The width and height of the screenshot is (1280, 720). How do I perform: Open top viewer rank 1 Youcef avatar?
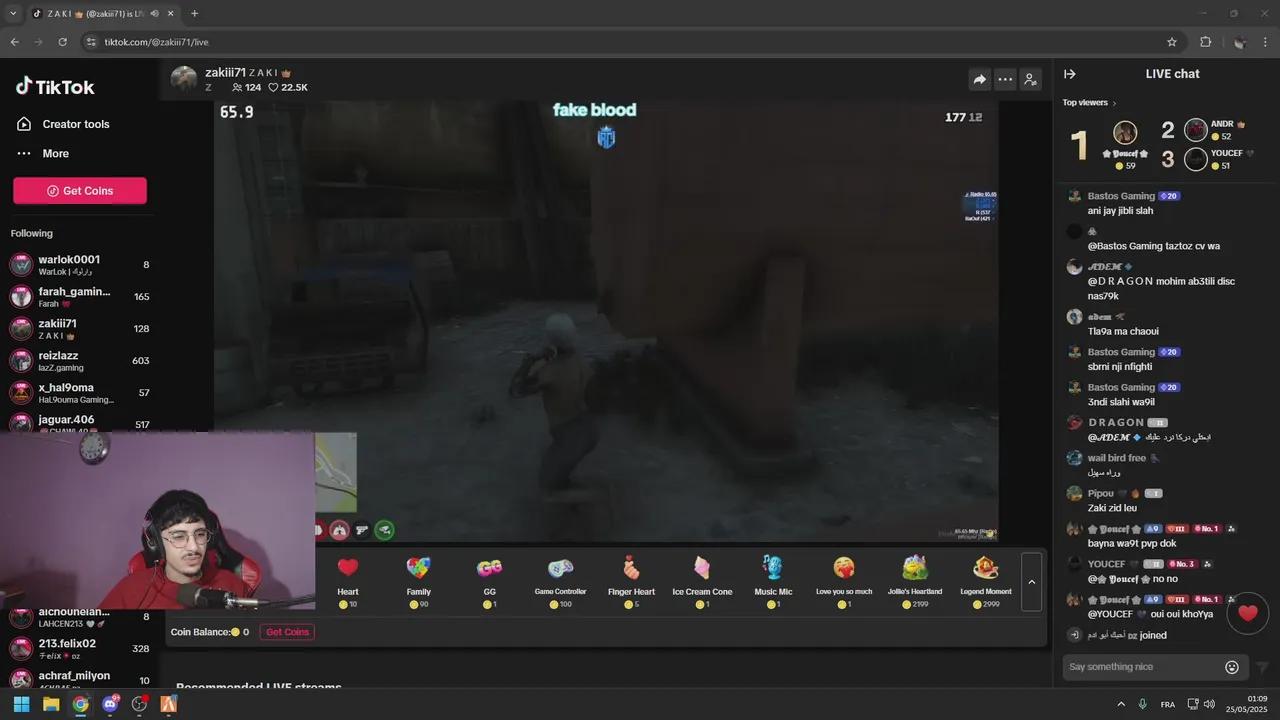1125,133
